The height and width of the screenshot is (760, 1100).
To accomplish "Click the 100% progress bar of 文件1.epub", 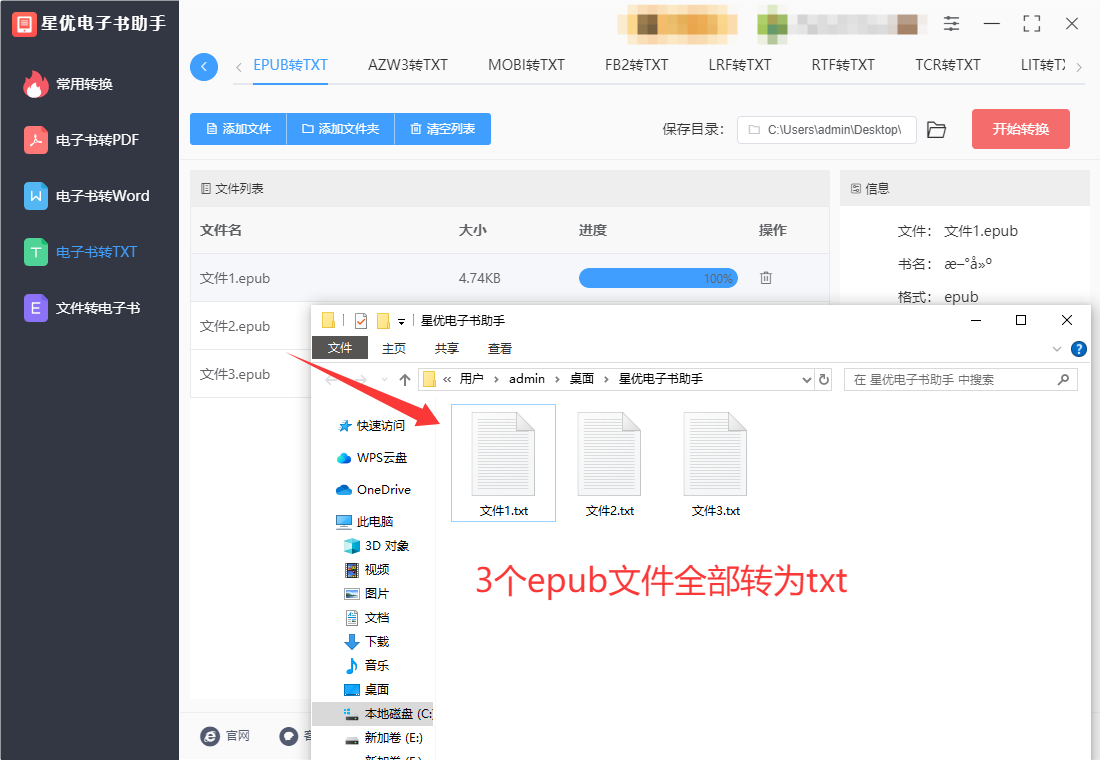I will pos(658,279).
